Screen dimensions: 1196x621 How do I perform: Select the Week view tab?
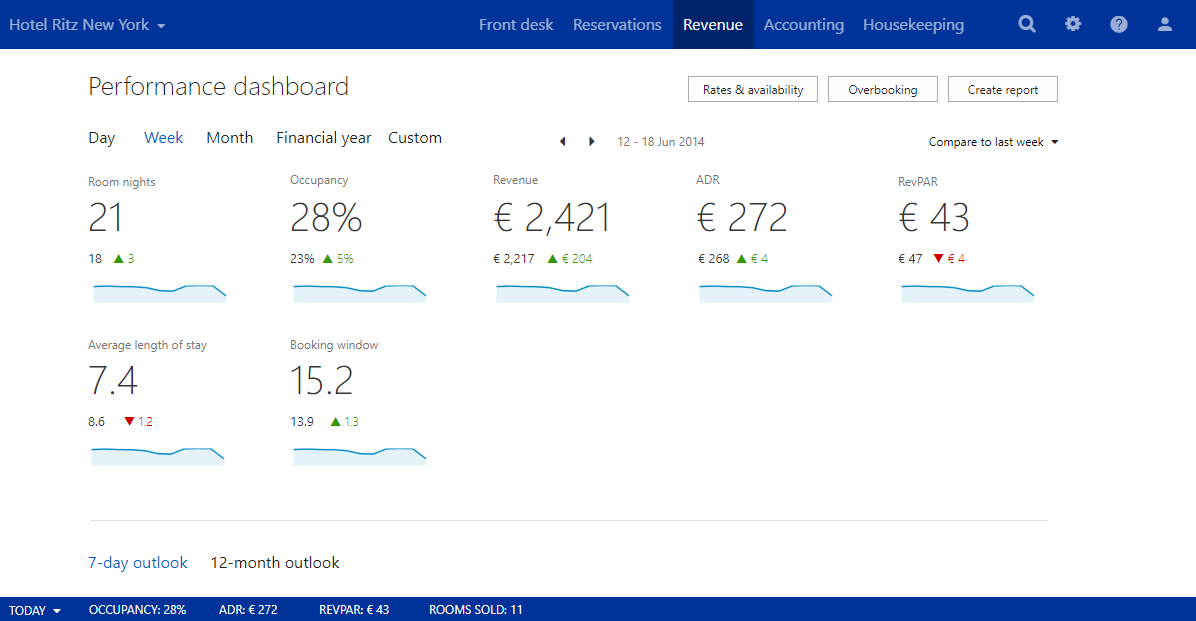click(x=164, y=137)
